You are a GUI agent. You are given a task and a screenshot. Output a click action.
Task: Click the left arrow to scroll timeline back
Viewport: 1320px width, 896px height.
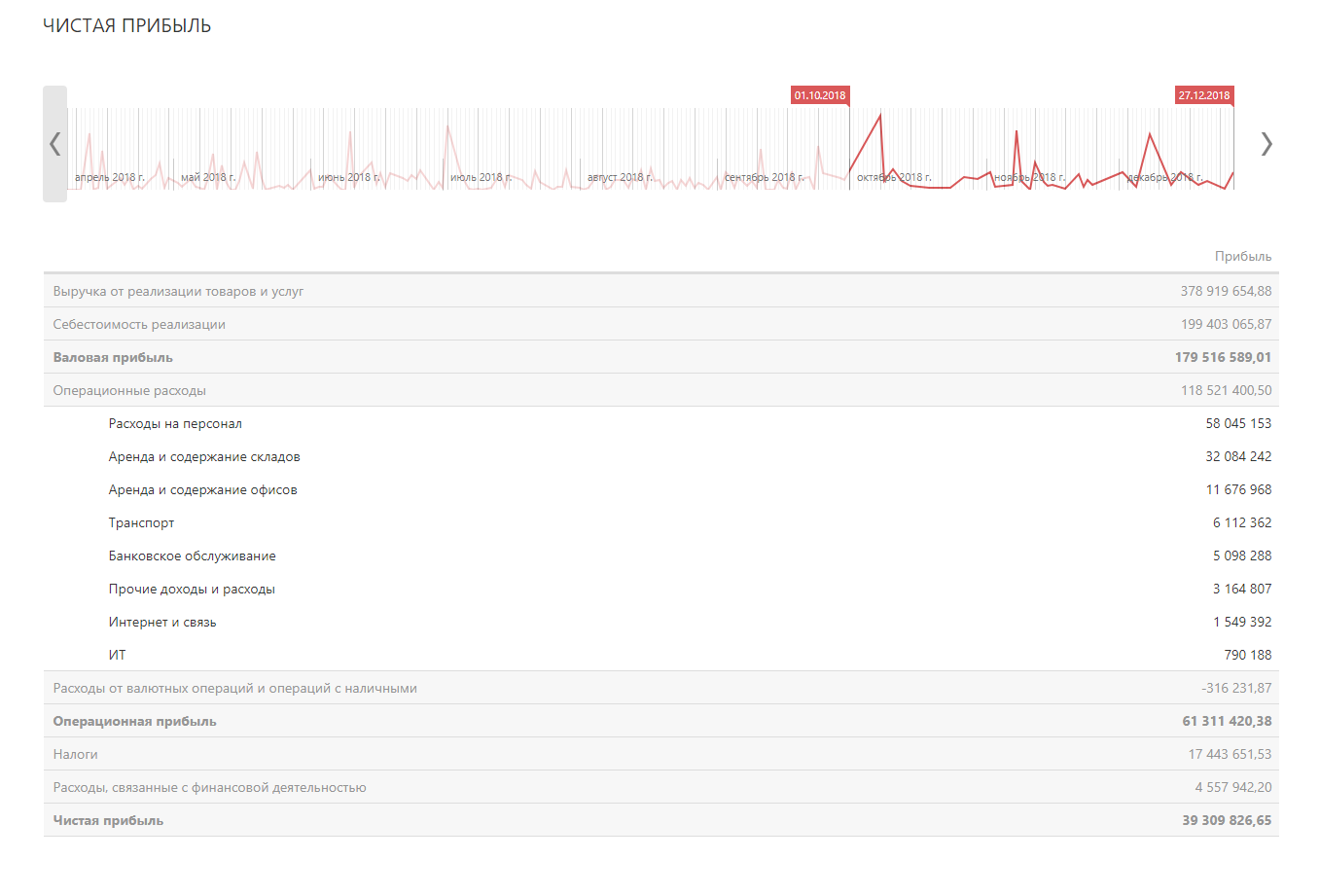54,144
